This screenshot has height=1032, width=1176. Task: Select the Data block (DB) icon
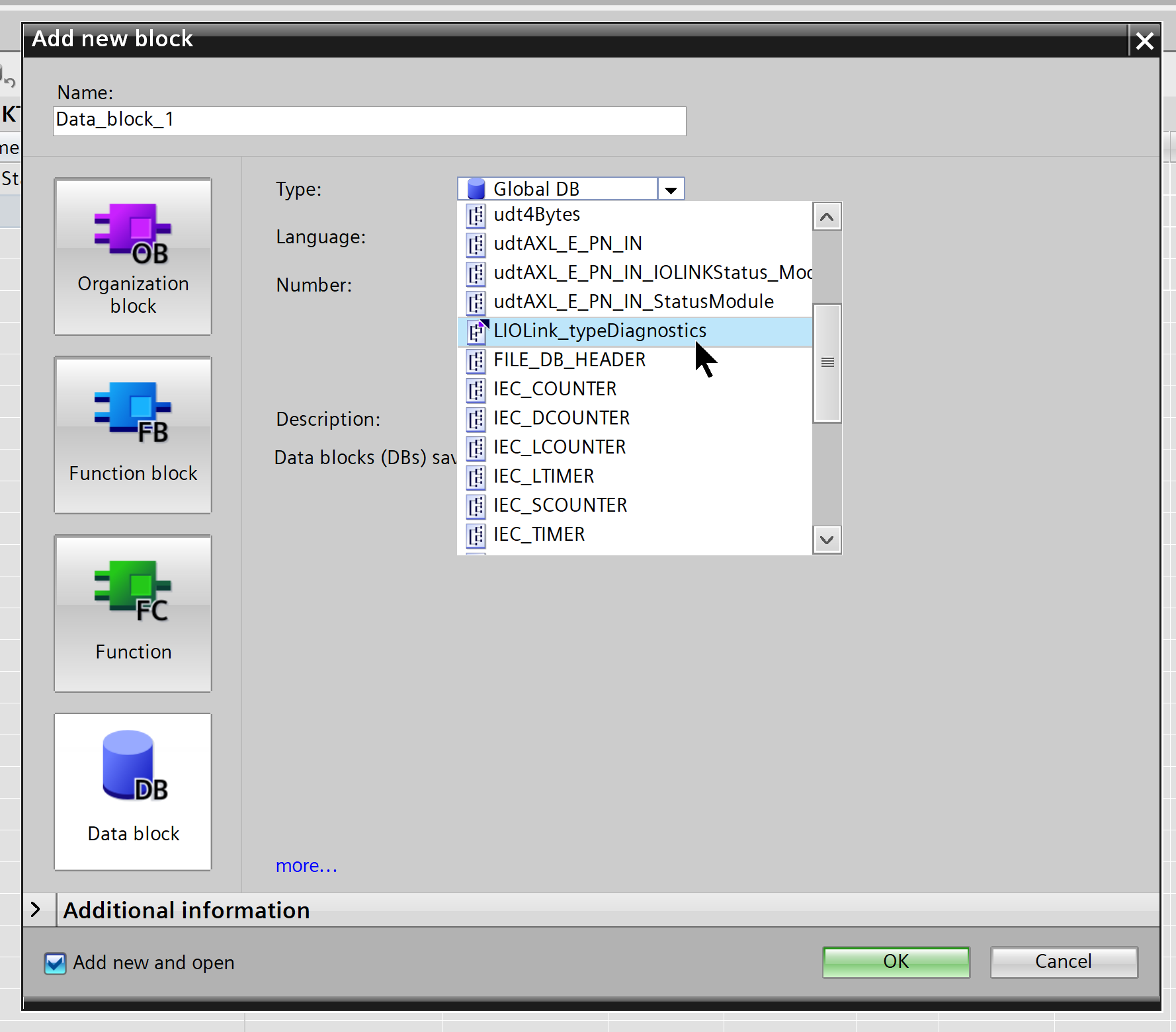[x=133, y=767]
